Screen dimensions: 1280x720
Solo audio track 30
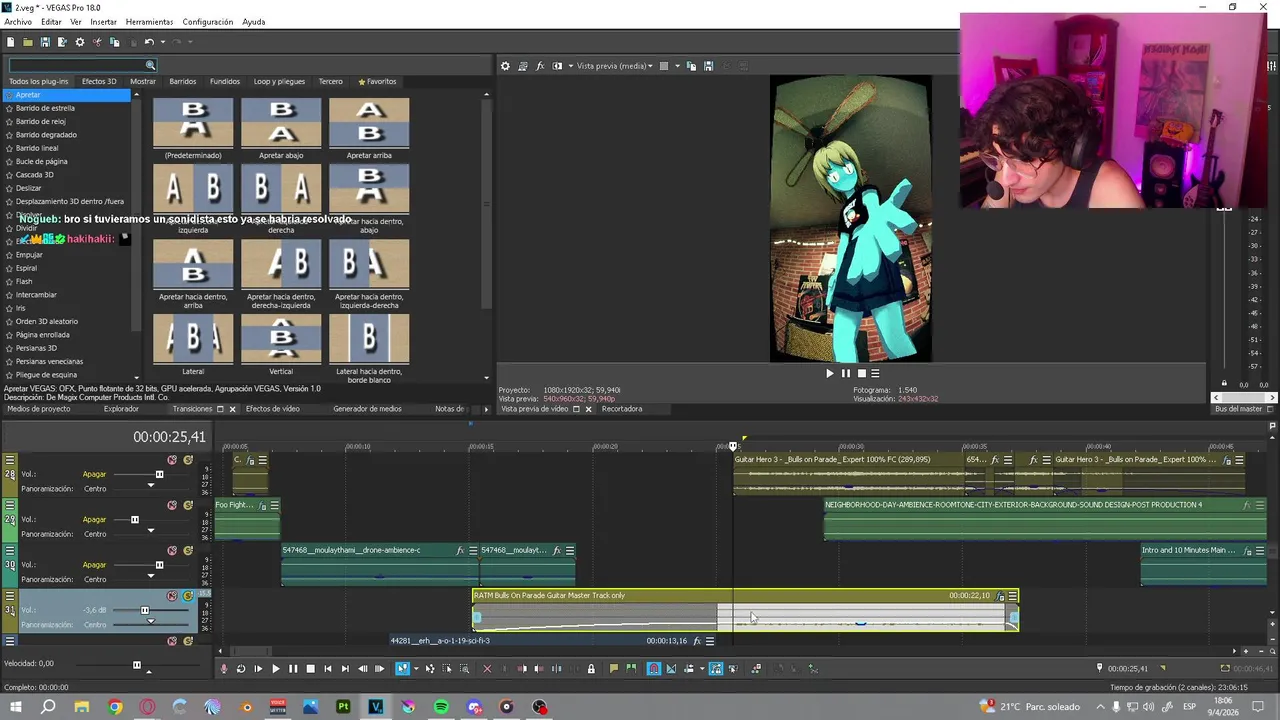188,551
